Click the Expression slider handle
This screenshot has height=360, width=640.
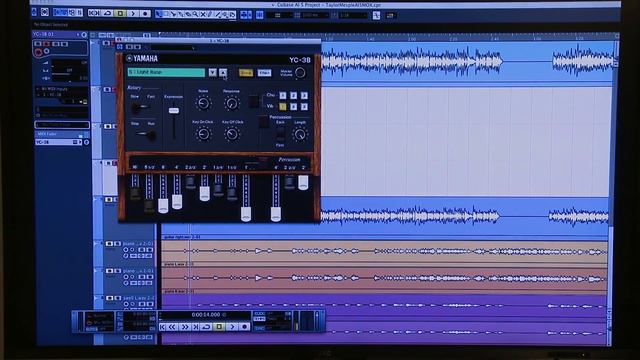pyautogui.click(x=174, y=111)
